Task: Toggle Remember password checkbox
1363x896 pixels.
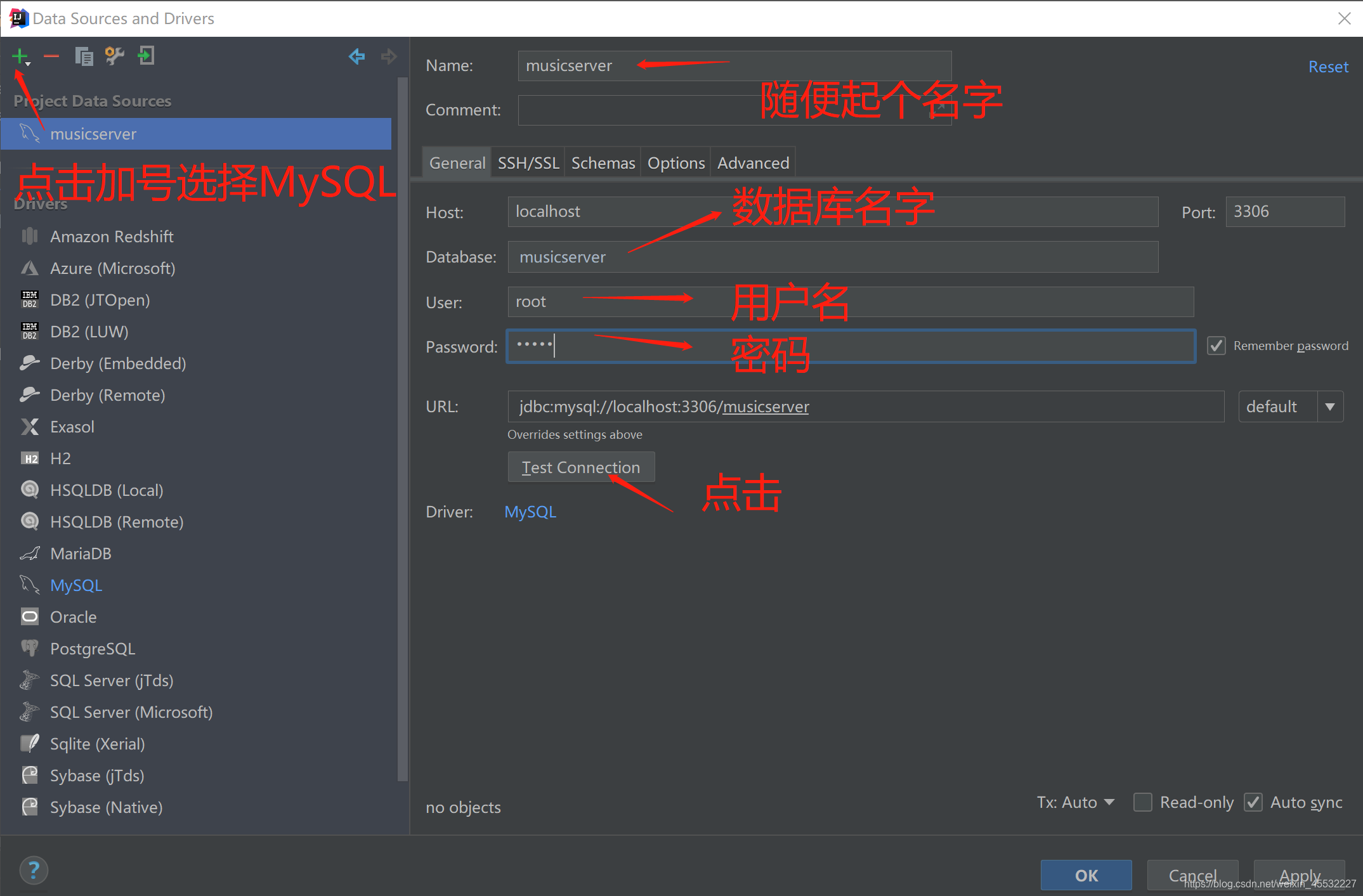Action: point(1216,346)
